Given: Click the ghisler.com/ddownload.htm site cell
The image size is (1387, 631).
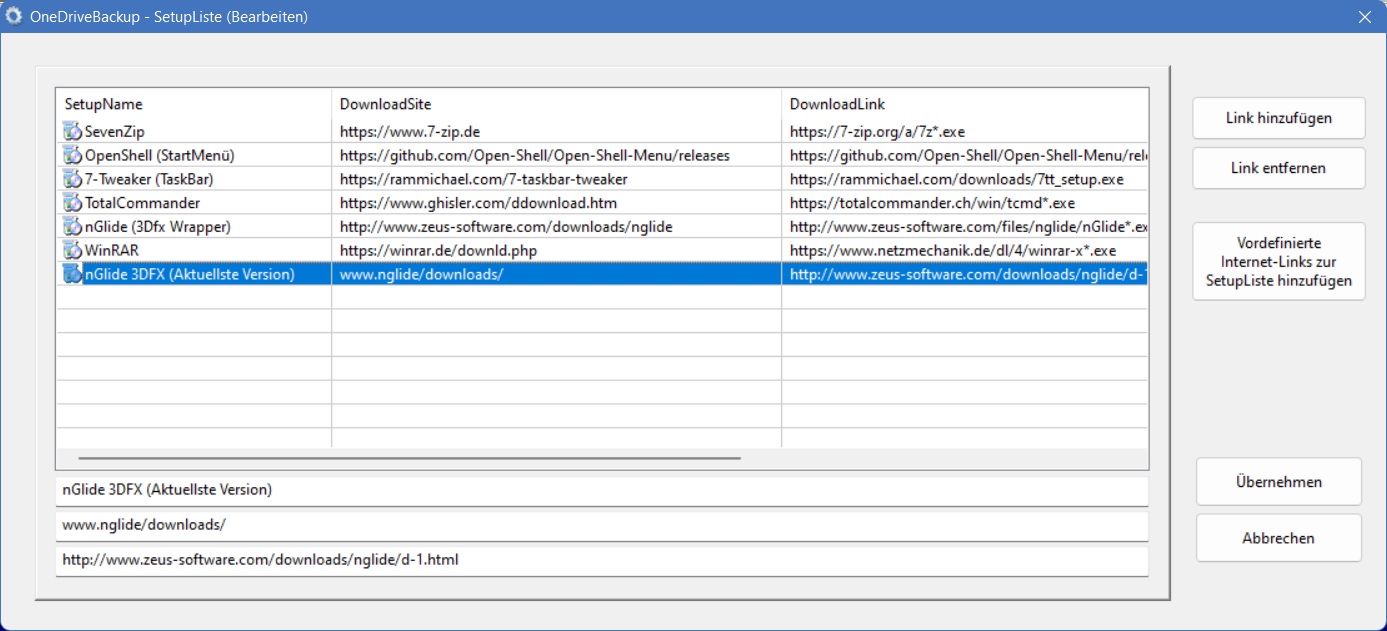Looking at the screenshot, I should [557, 203].
